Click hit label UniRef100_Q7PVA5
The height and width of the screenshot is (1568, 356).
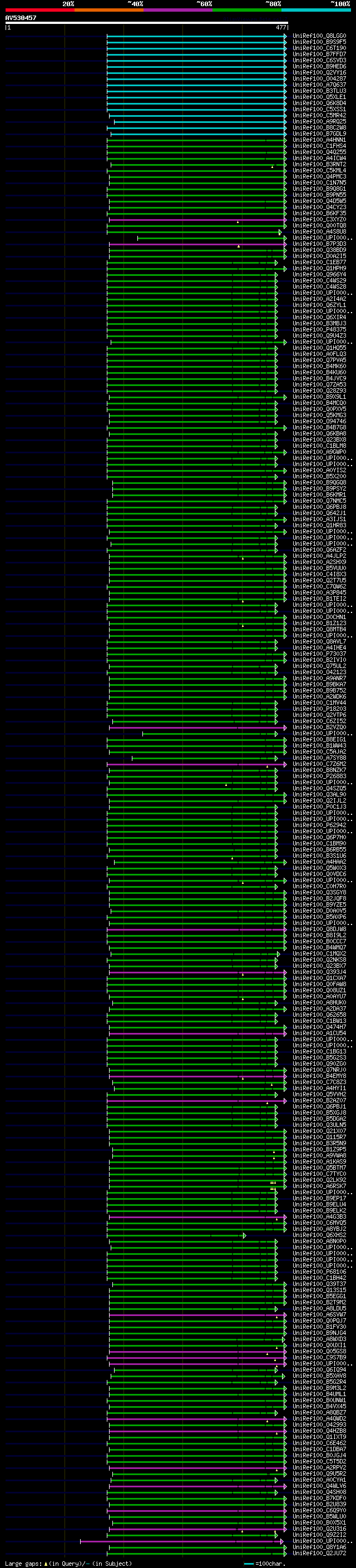[319, 360]
